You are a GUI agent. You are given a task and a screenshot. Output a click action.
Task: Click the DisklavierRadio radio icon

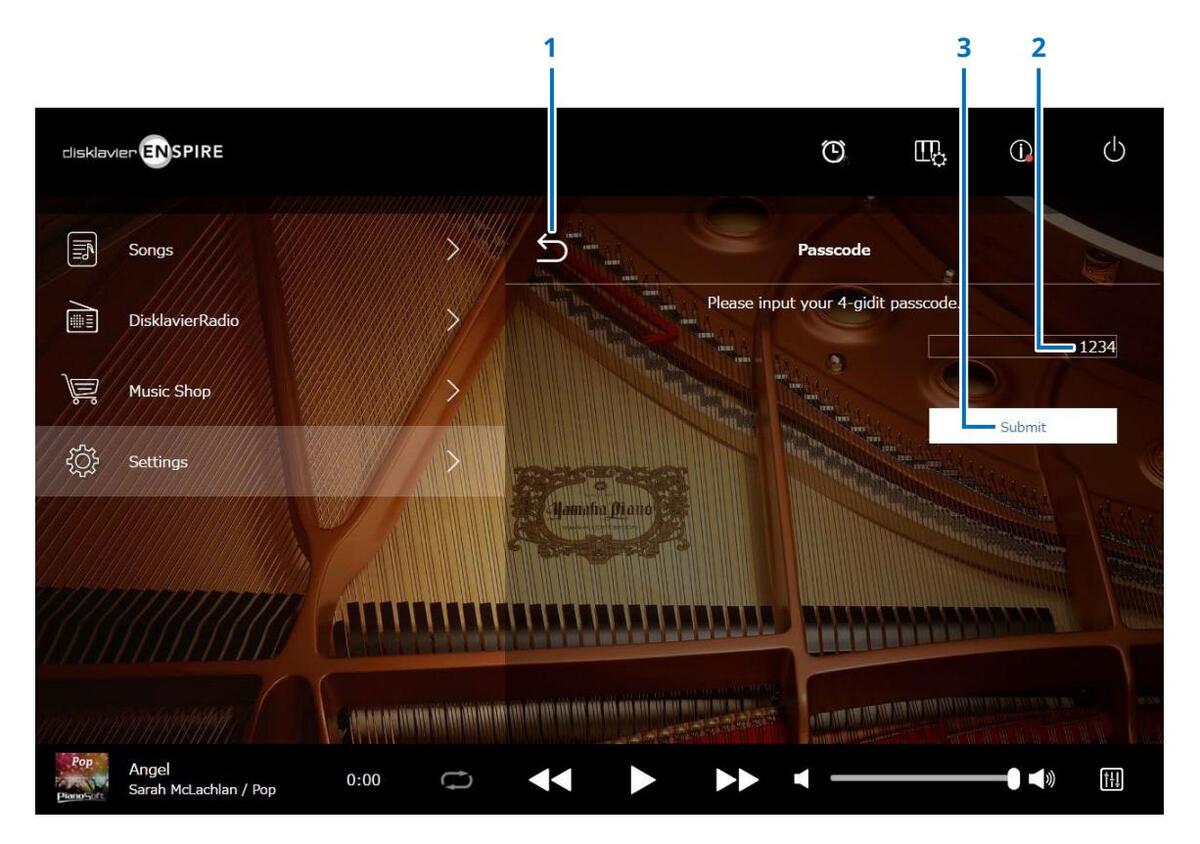click(x=82, y=321)
